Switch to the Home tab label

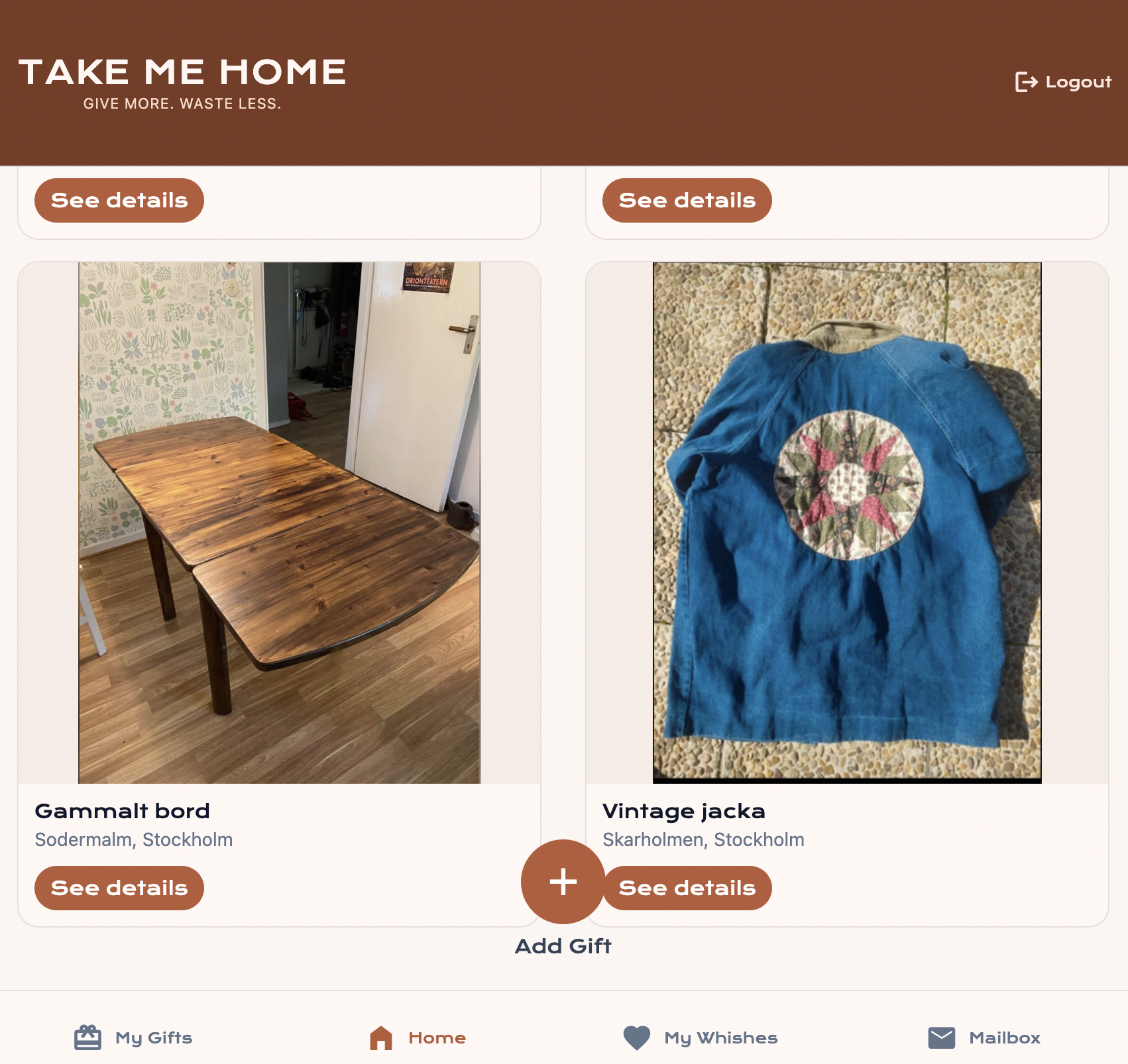[437, 1037]
